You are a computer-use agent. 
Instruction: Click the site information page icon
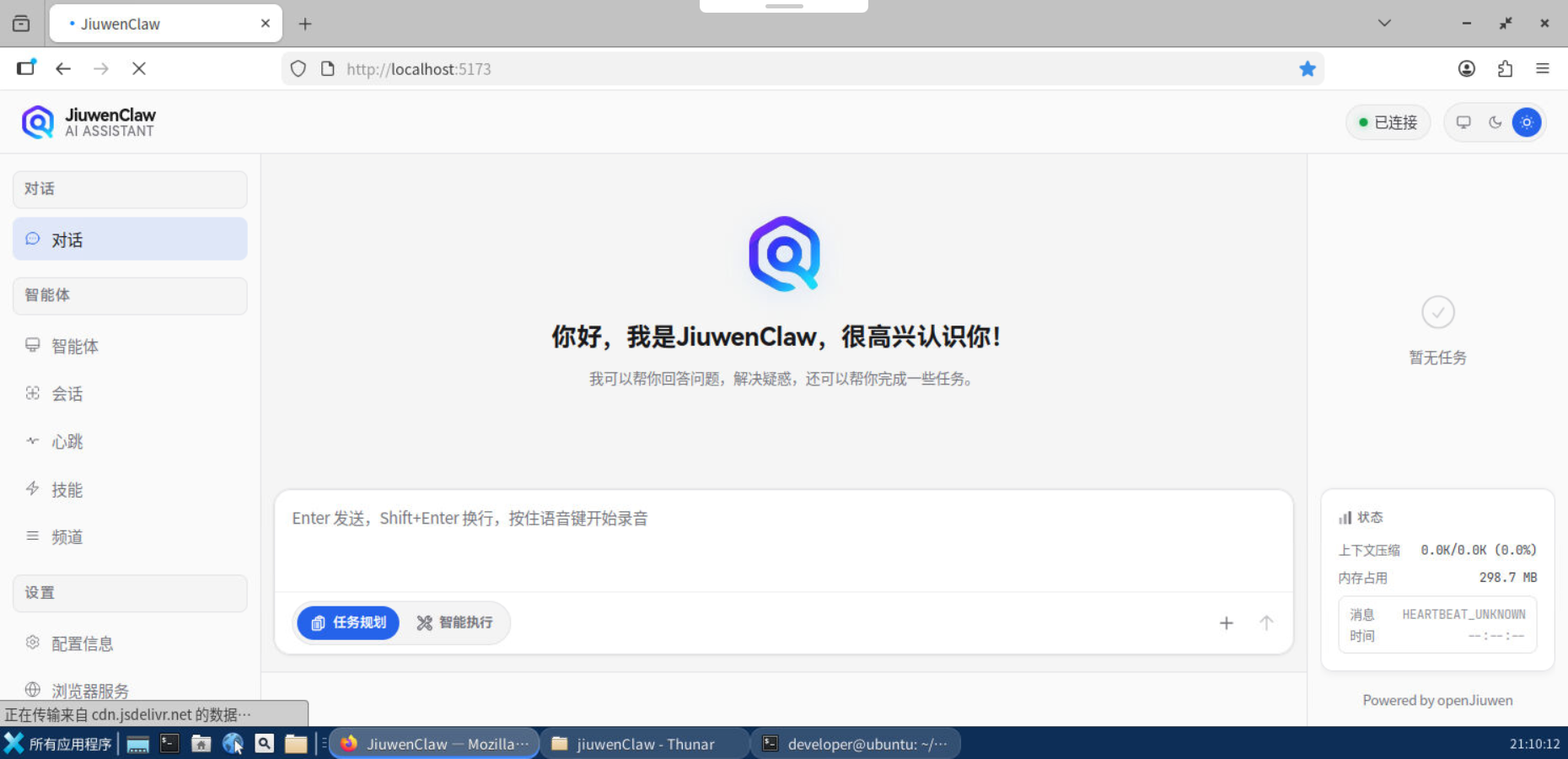(x=328, y=69)
